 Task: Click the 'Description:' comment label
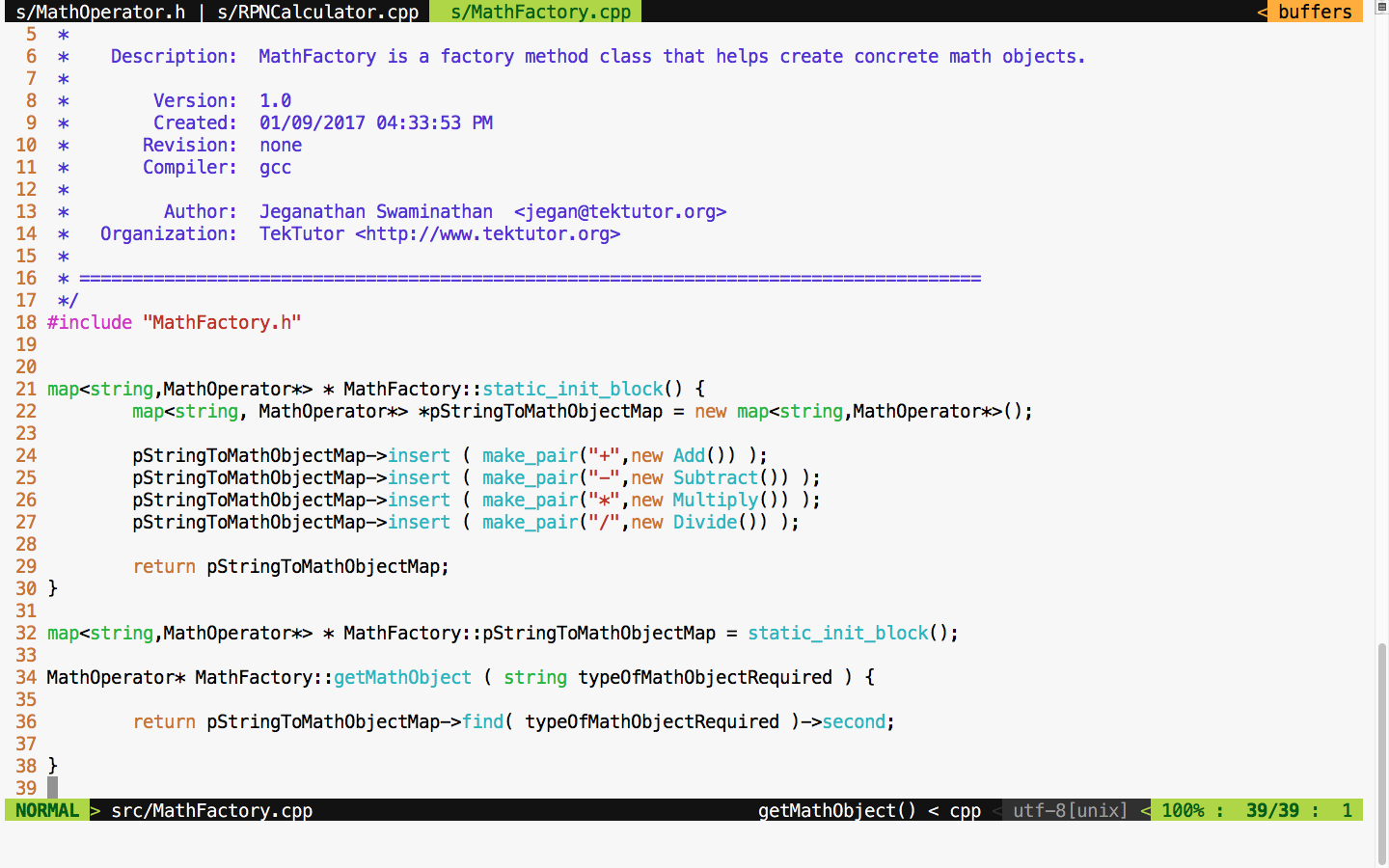tap(174, 56)
